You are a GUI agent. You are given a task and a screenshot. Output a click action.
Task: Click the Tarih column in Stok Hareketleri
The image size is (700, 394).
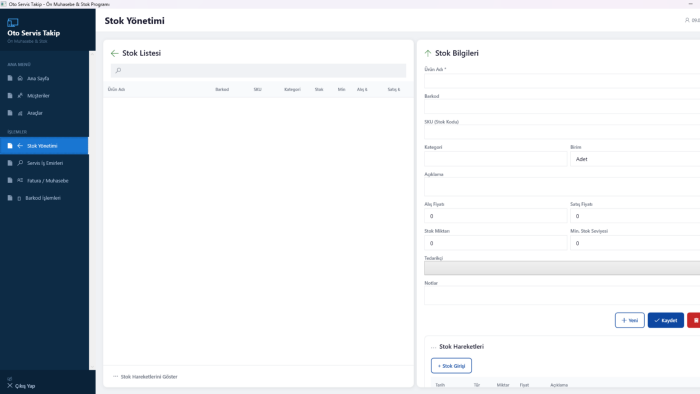(x=440, y=385)
